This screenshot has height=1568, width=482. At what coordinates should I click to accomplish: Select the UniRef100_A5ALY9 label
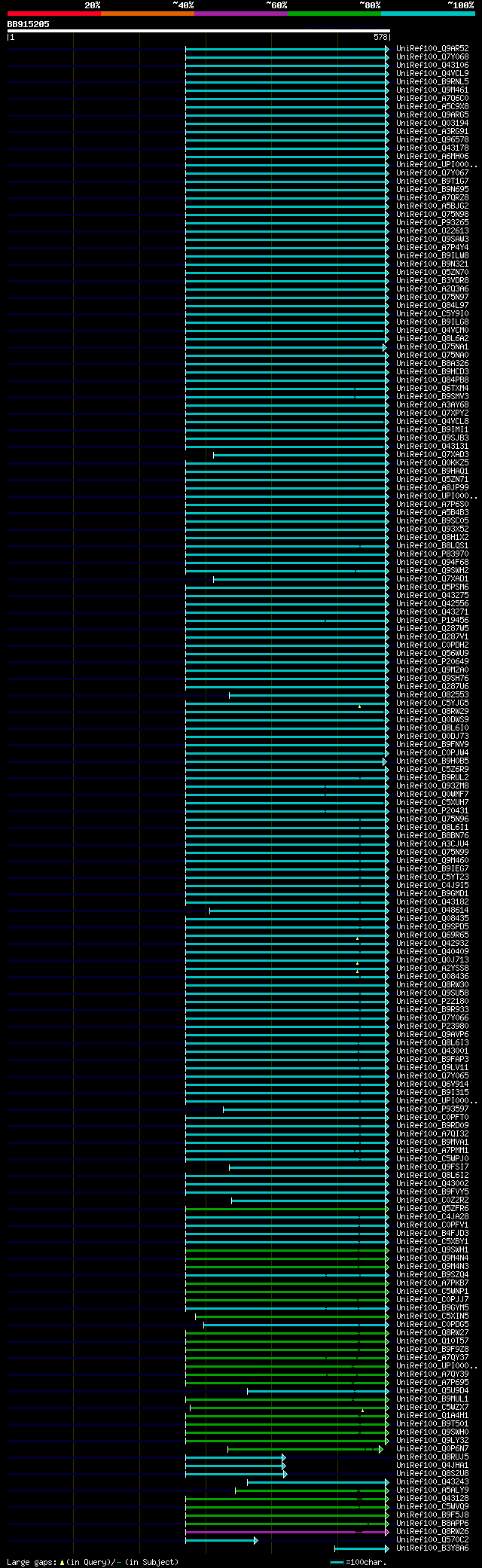pos(432,1490)
